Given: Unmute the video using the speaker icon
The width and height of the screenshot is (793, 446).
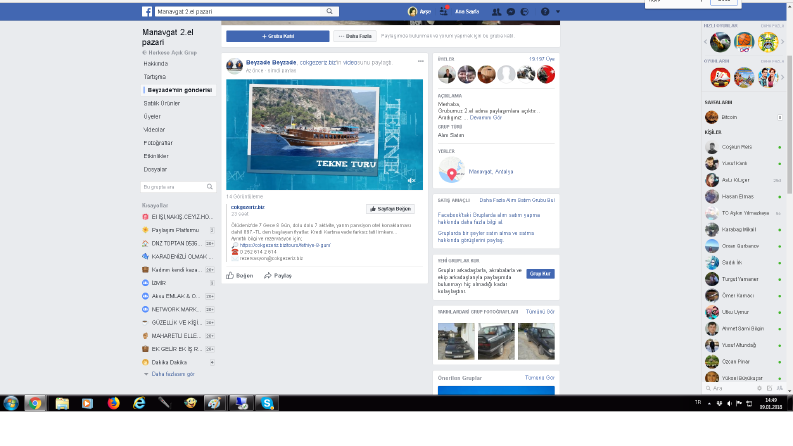Looking at the screenshot, I should [411, 181].
